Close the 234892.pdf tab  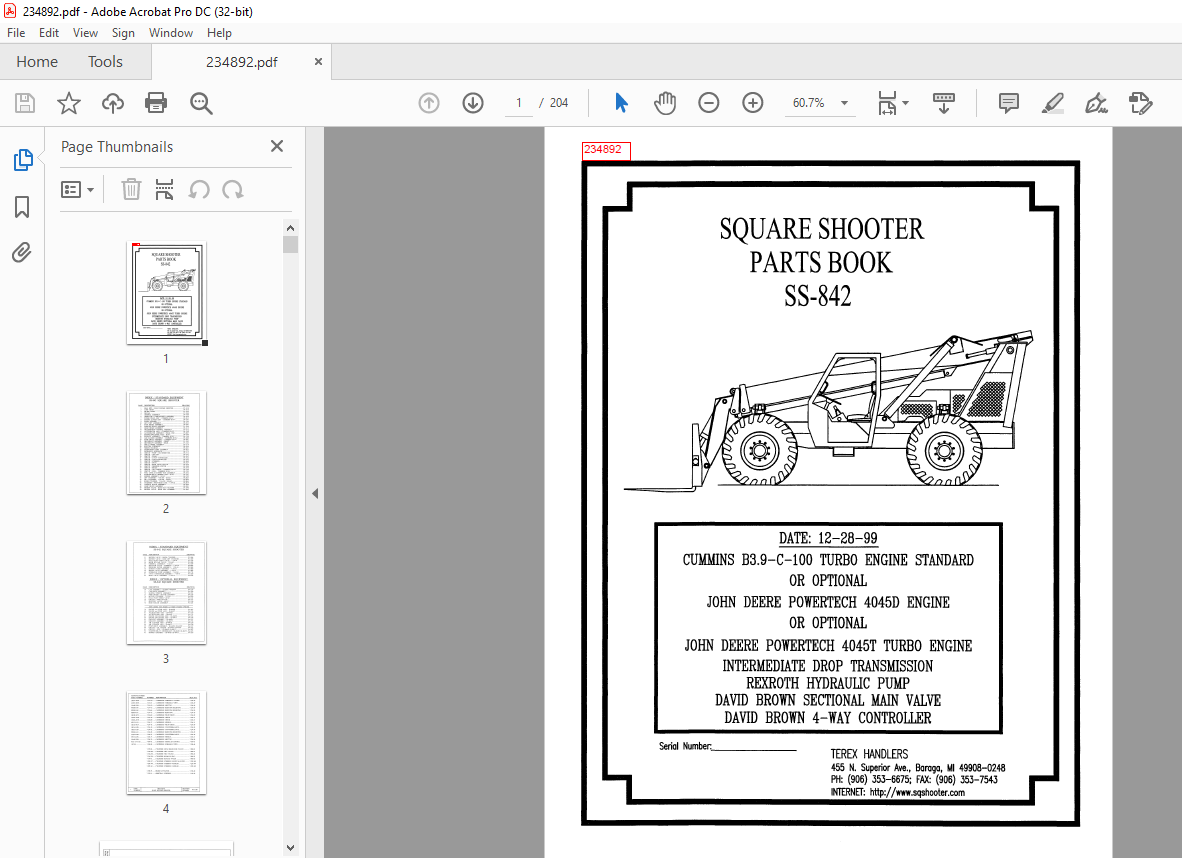coord(318,62)
